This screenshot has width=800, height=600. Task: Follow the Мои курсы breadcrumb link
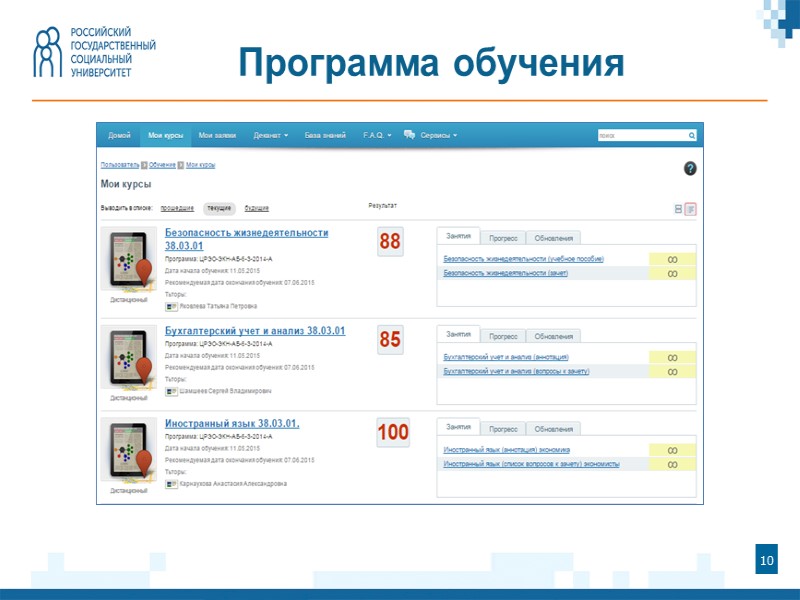201,165
